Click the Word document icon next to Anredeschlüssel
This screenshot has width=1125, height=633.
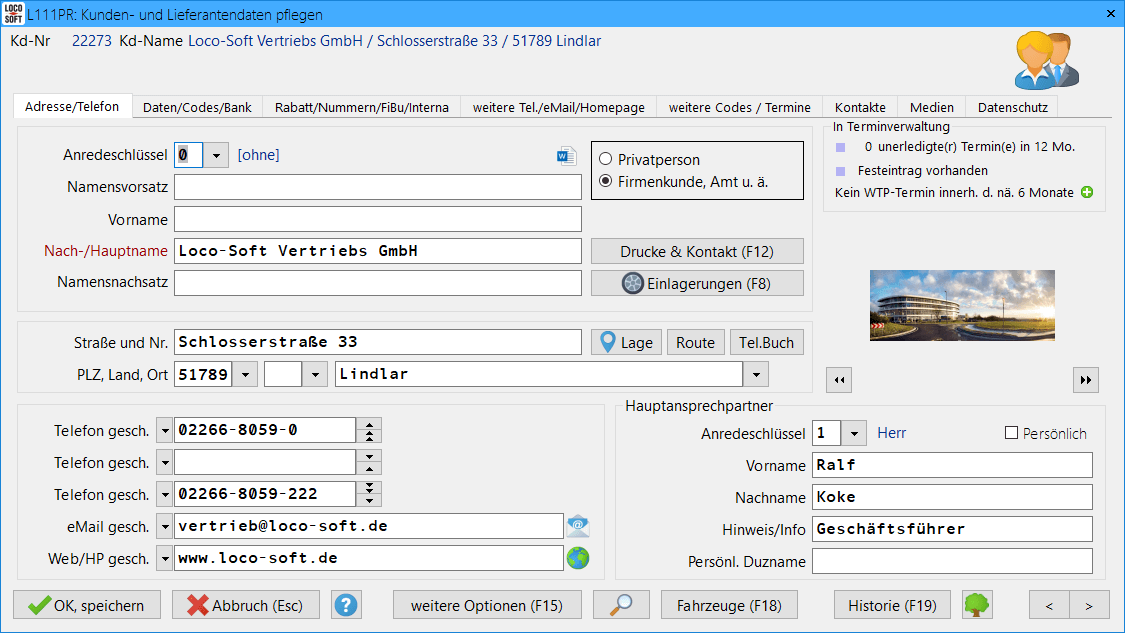point(567,156)
